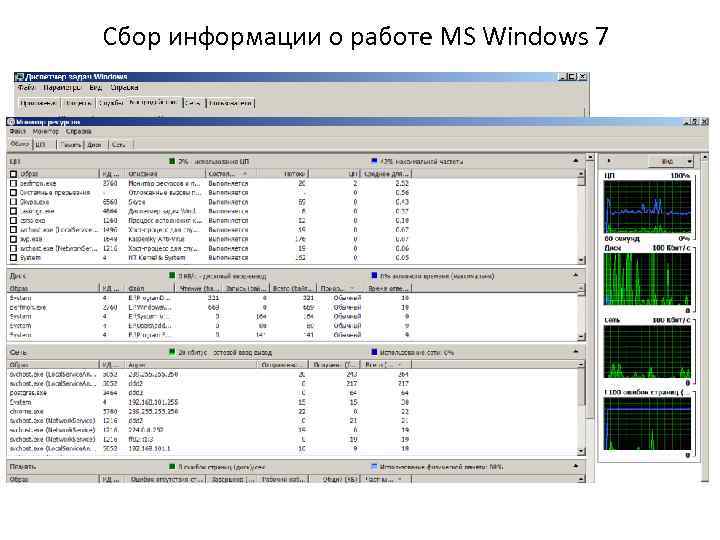
Task: Select chrome.exe row in network table
Action: point(209,411)
